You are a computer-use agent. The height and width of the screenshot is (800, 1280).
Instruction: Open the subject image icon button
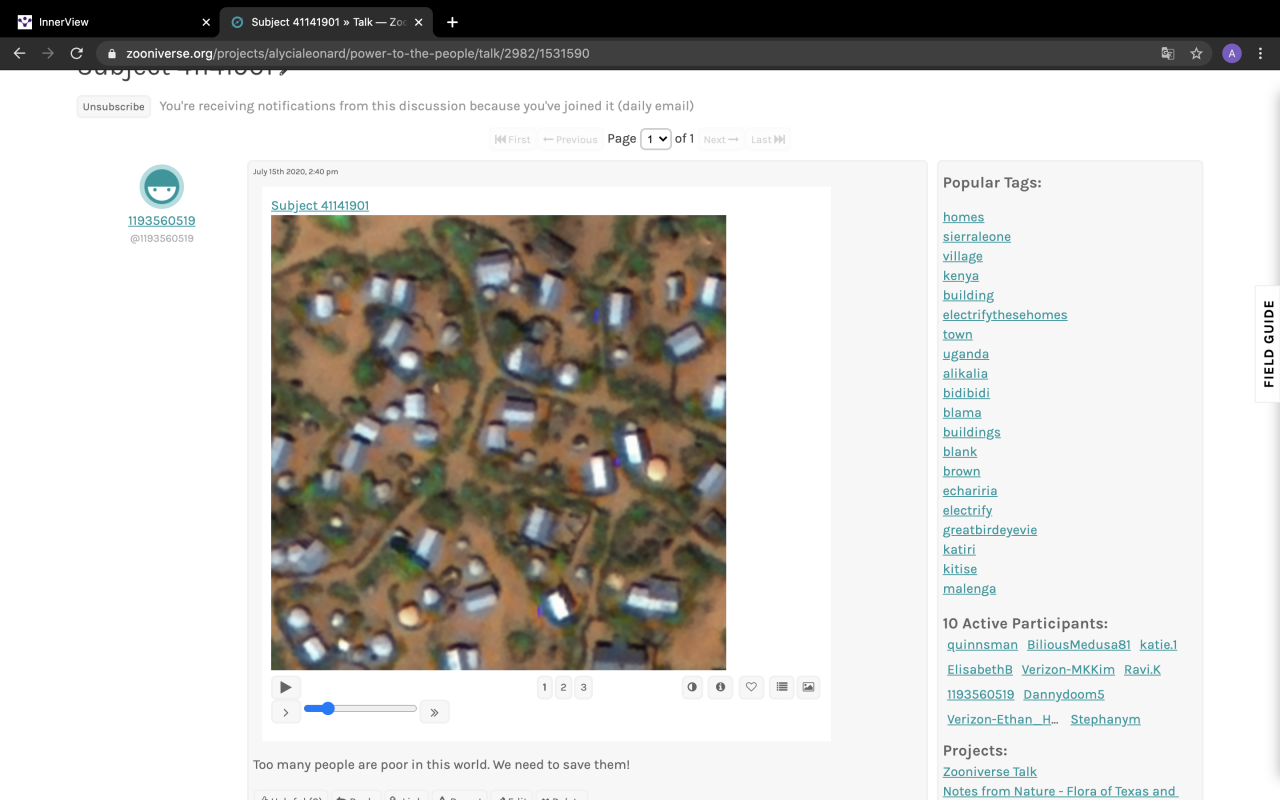[x=808, y=687]
